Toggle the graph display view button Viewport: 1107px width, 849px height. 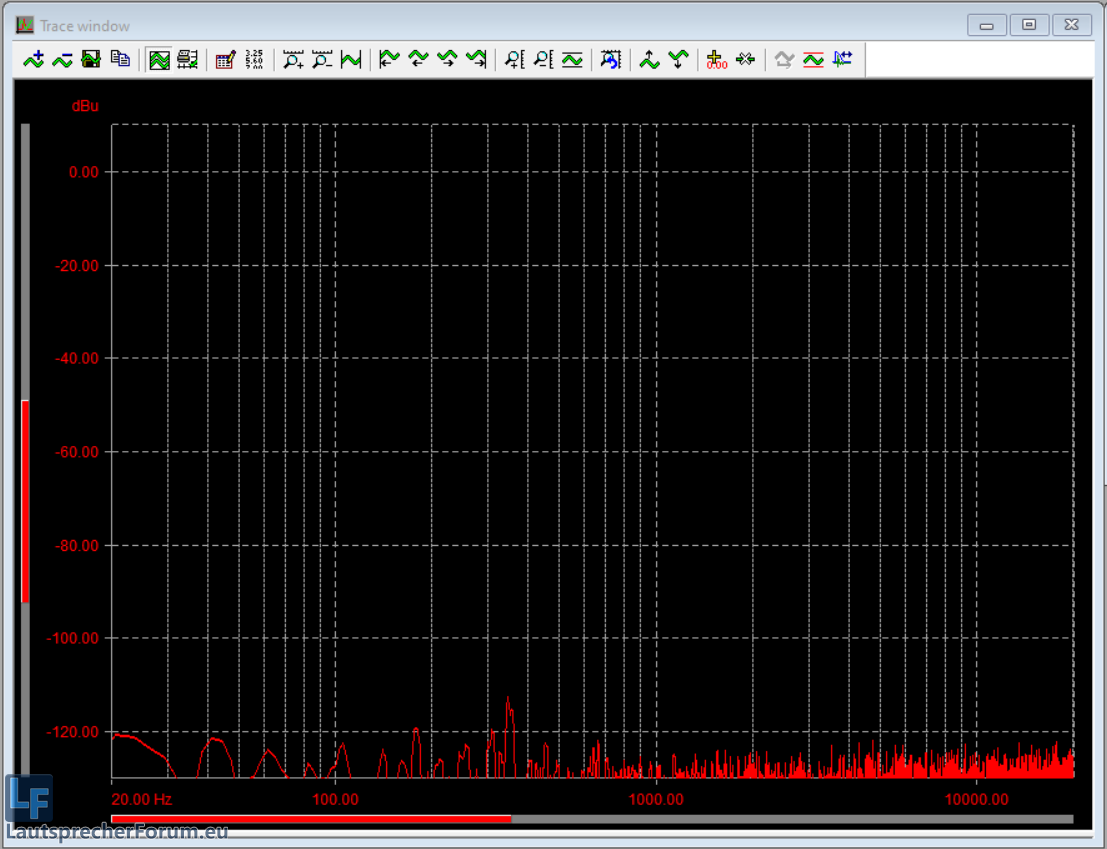(159, 60)
